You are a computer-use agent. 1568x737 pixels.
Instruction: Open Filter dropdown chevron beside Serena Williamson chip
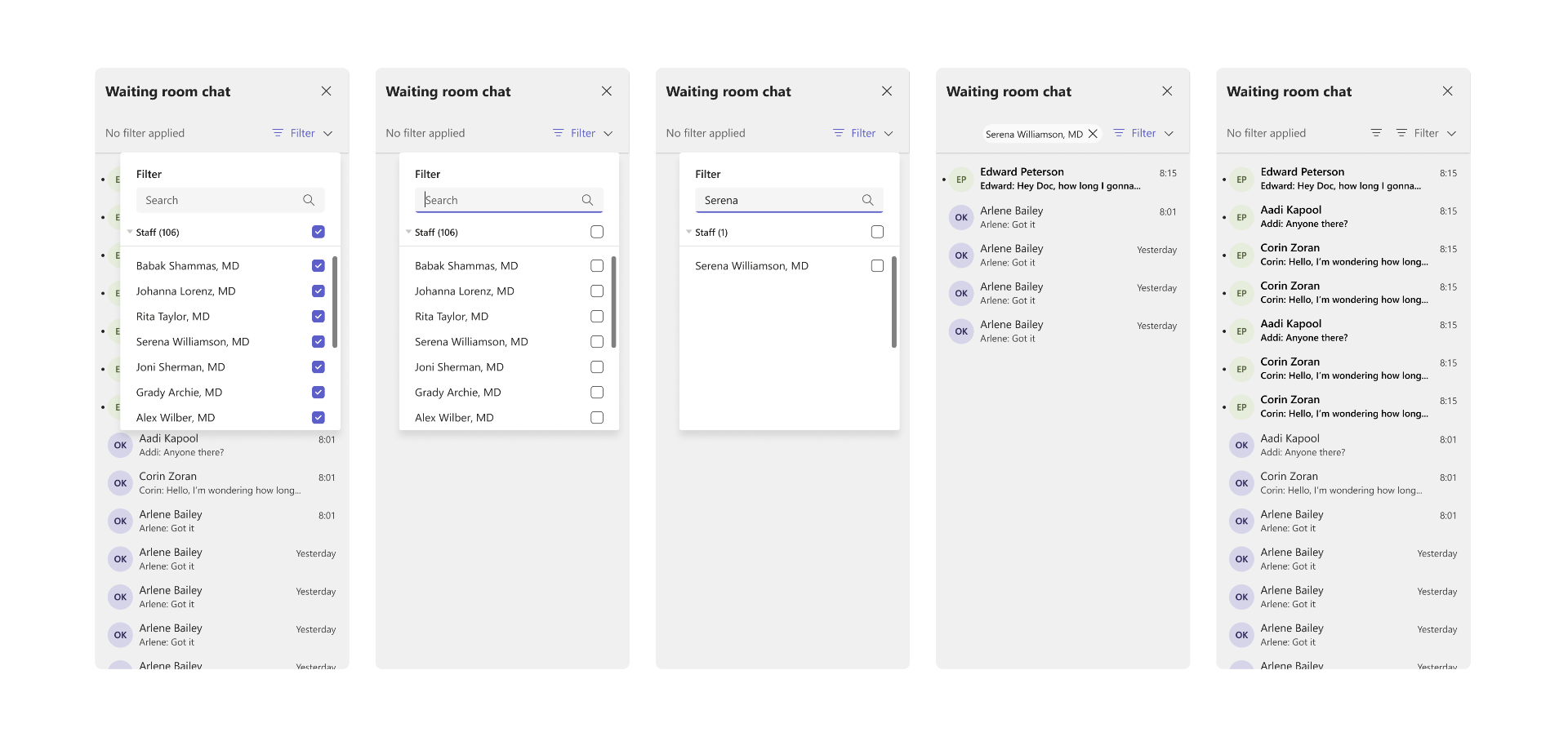[1169, 133]
